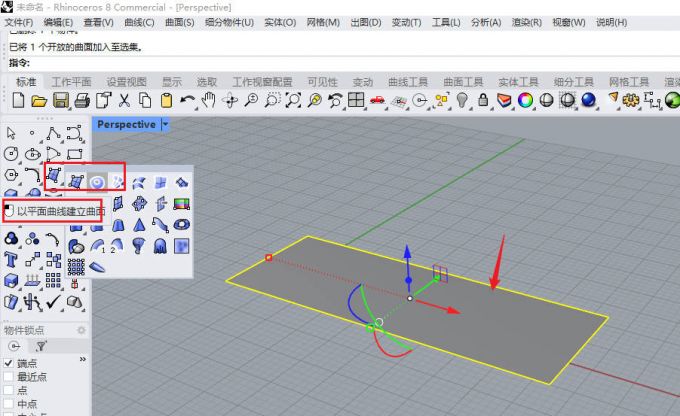This screenshot has height=416, width=680.
Task: Click the point grid surface icon
Action: tap(76, 267)
